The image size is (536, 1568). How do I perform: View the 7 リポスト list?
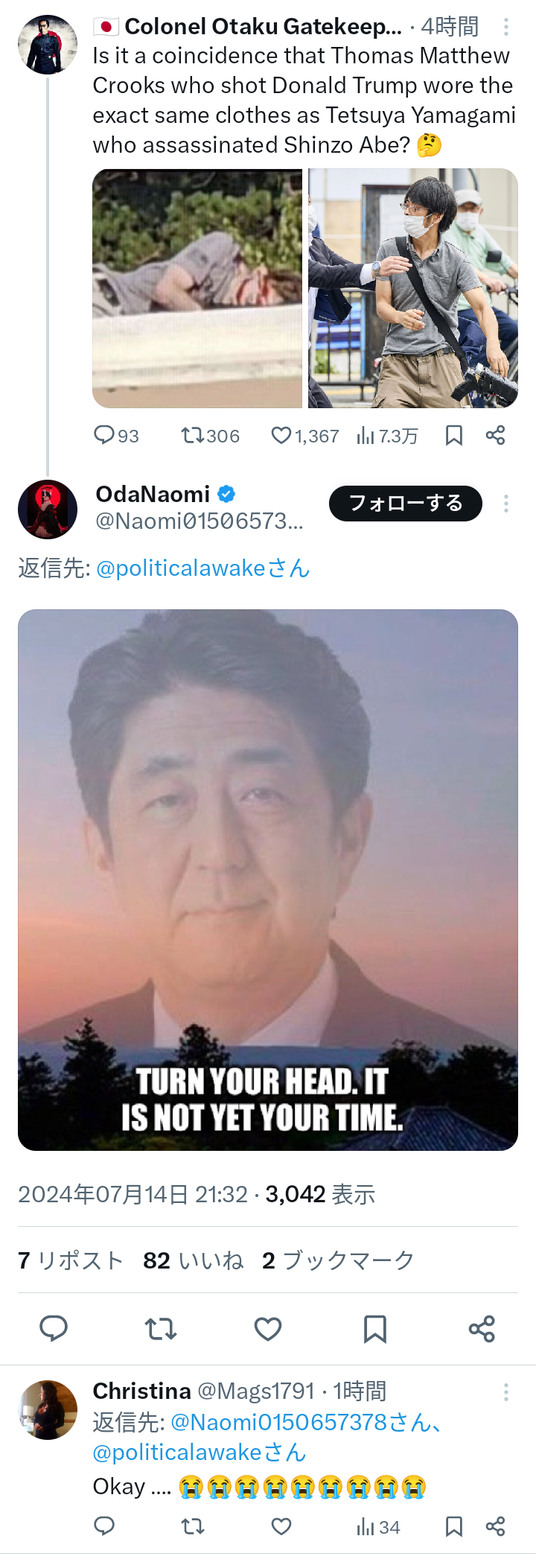(71, 1260)
